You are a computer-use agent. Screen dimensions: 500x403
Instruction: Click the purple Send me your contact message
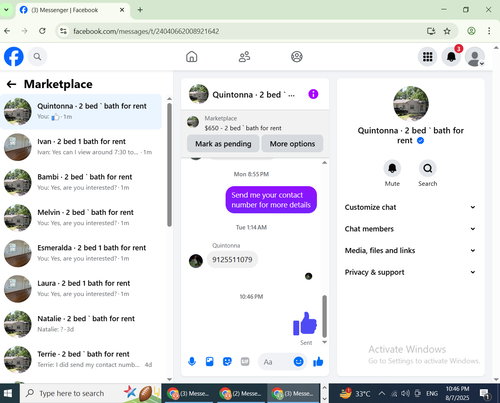point(271,200)
